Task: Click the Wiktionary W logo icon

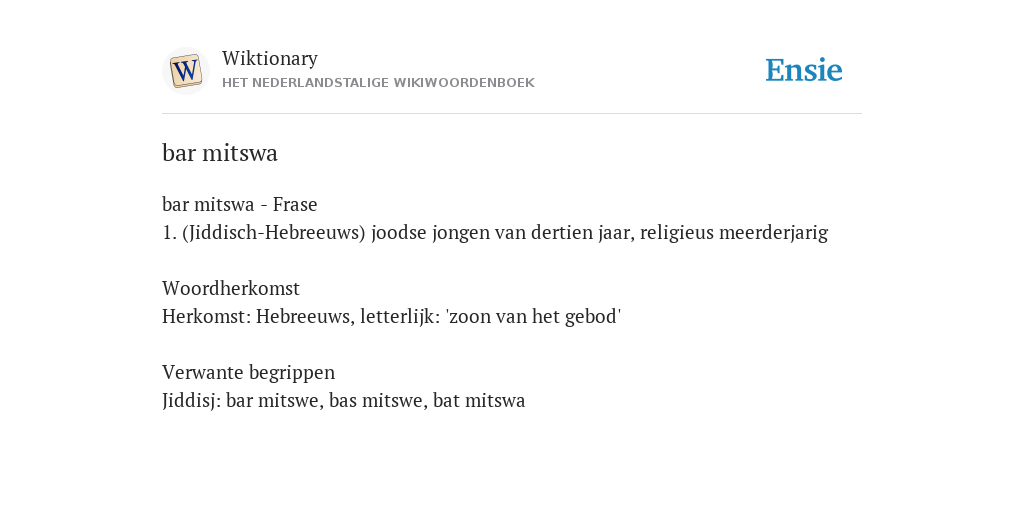Action: click(185, 71)
